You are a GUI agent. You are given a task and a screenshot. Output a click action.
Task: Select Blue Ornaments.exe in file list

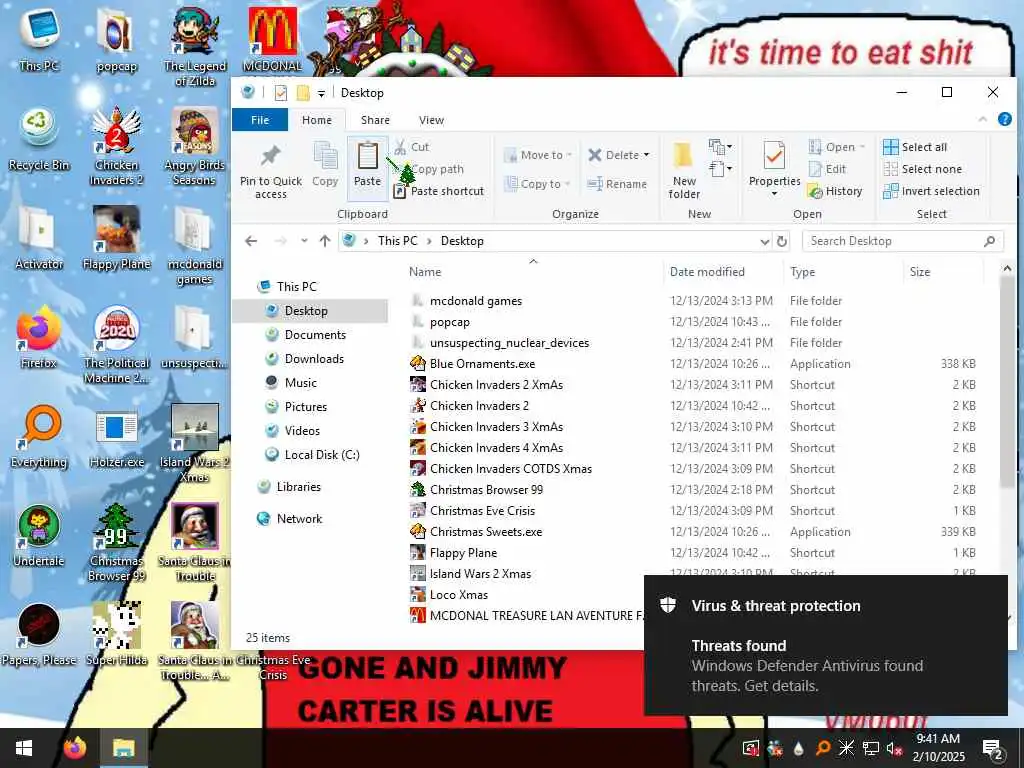[x=694, y=364]
